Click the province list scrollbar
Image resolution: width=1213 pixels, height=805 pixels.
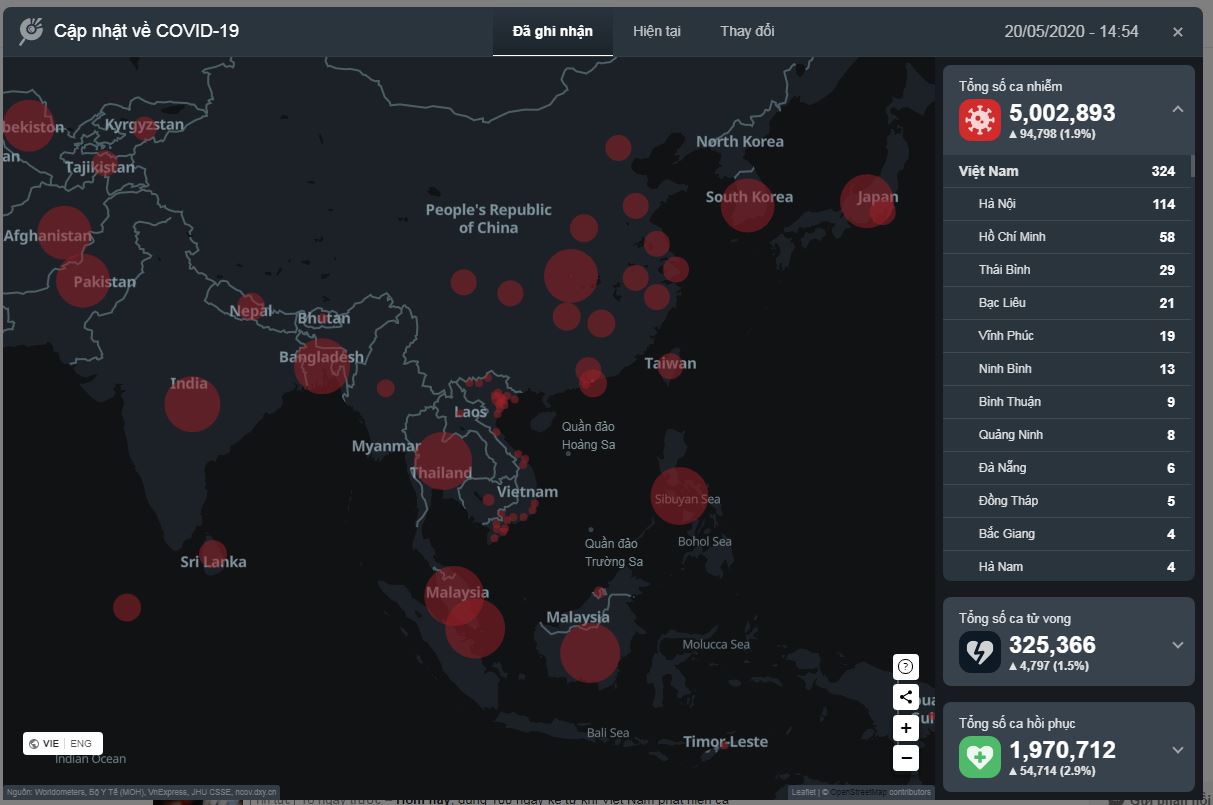tap(1192, 166)
